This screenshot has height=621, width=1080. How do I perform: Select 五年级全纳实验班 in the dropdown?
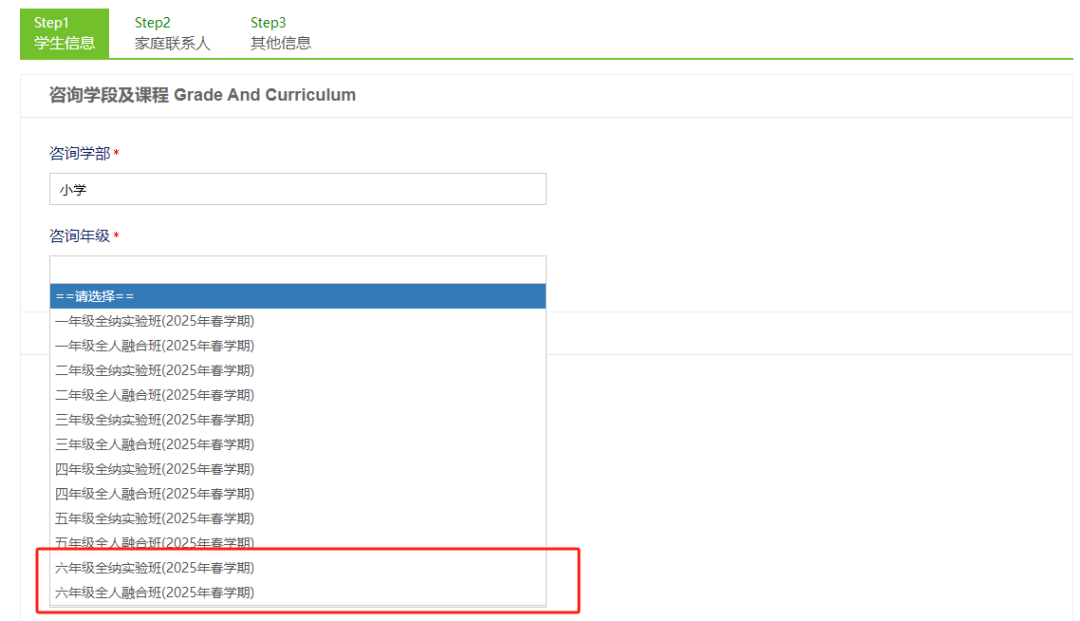pyautogui.click(x=155, y=518)
